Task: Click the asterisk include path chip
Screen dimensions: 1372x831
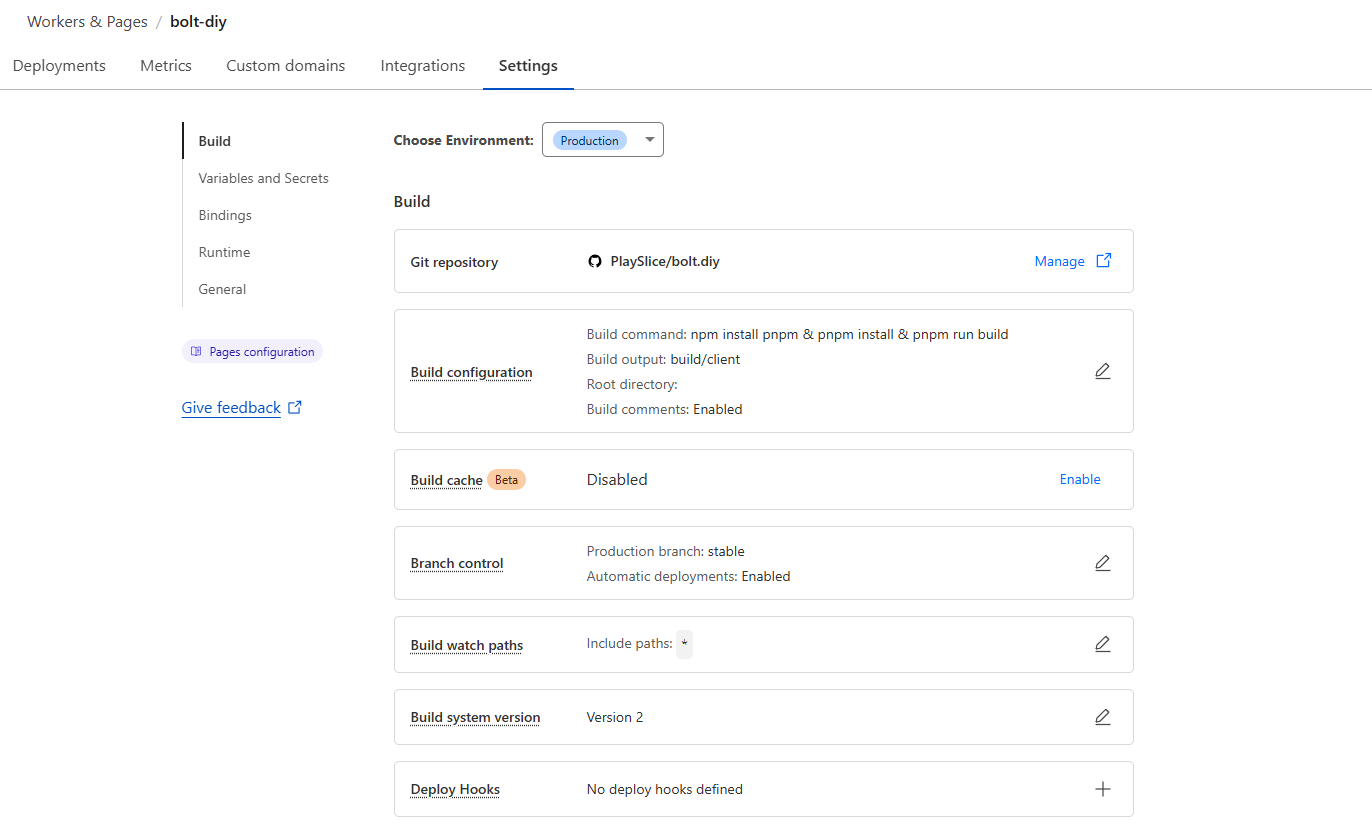Action: click(x=684, y=644)
